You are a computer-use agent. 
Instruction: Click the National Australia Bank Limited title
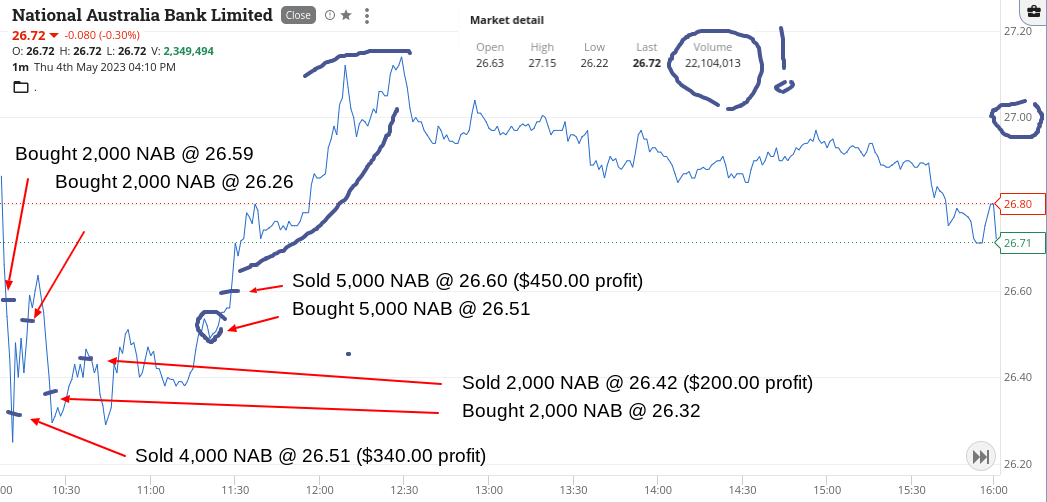click(x=142, y=15)
